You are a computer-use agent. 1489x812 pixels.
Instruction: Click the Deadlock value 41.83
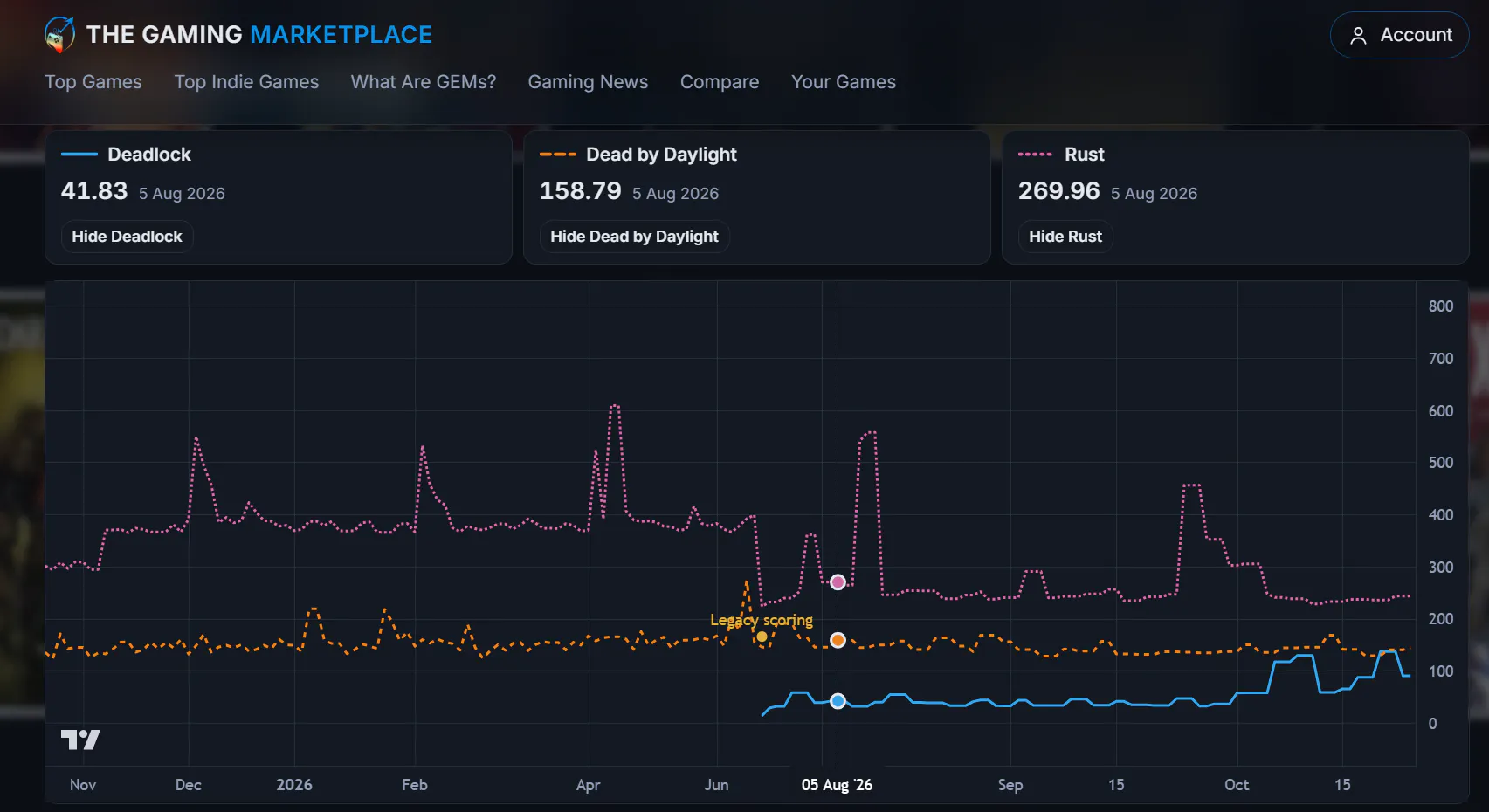pyautogui.click(x=94, y=191)
